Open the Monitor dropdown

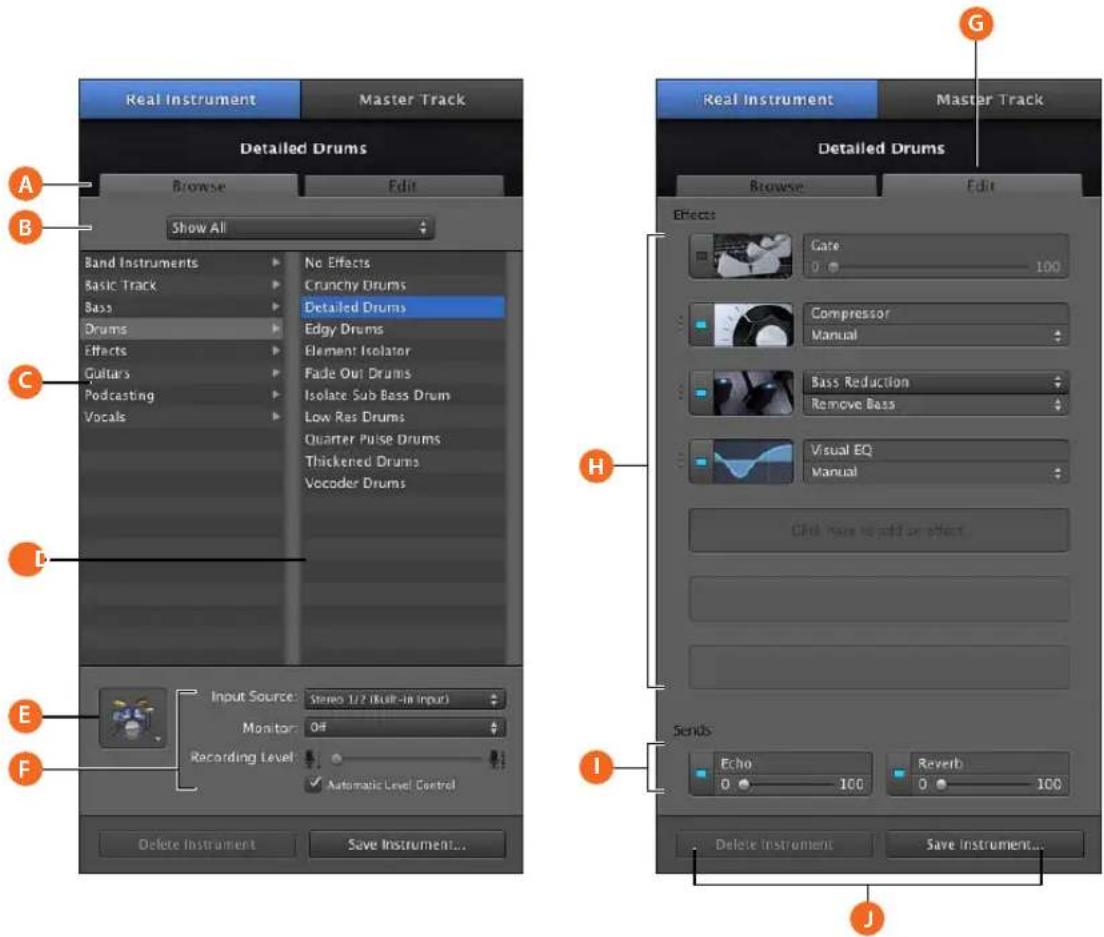point(404,727)
